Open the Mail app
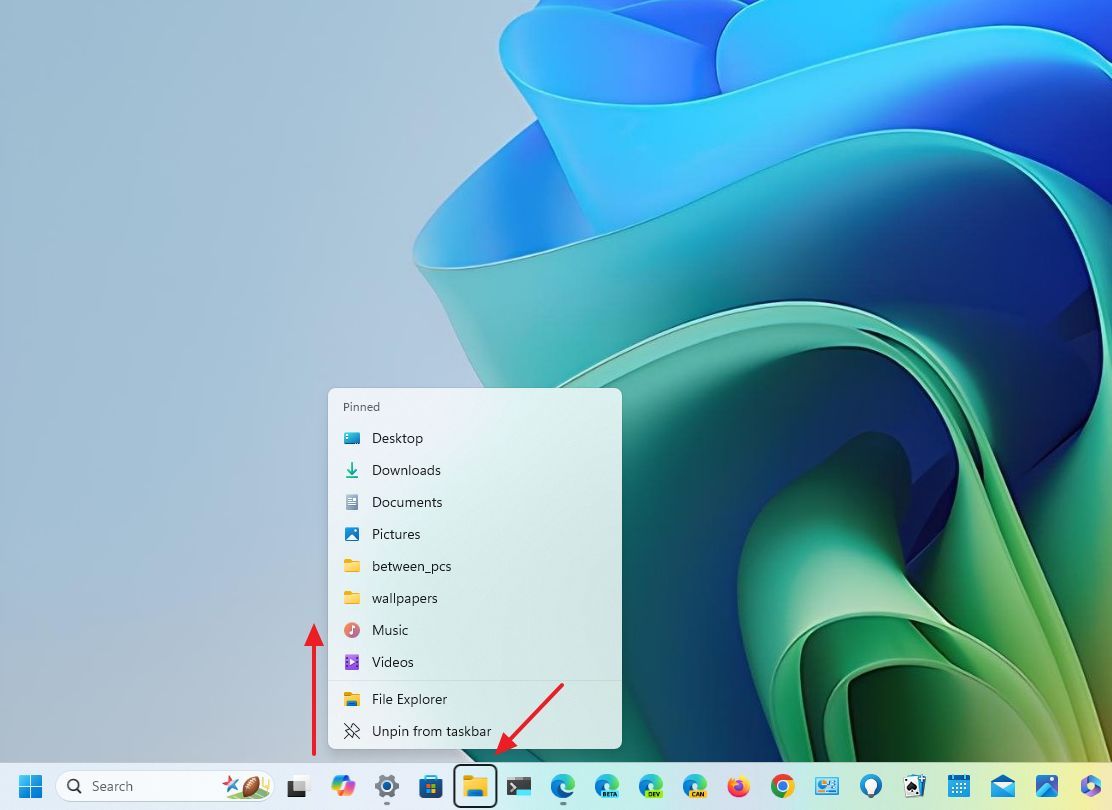This screenshot has height=810, width=1112. (x=1003, y=786)
